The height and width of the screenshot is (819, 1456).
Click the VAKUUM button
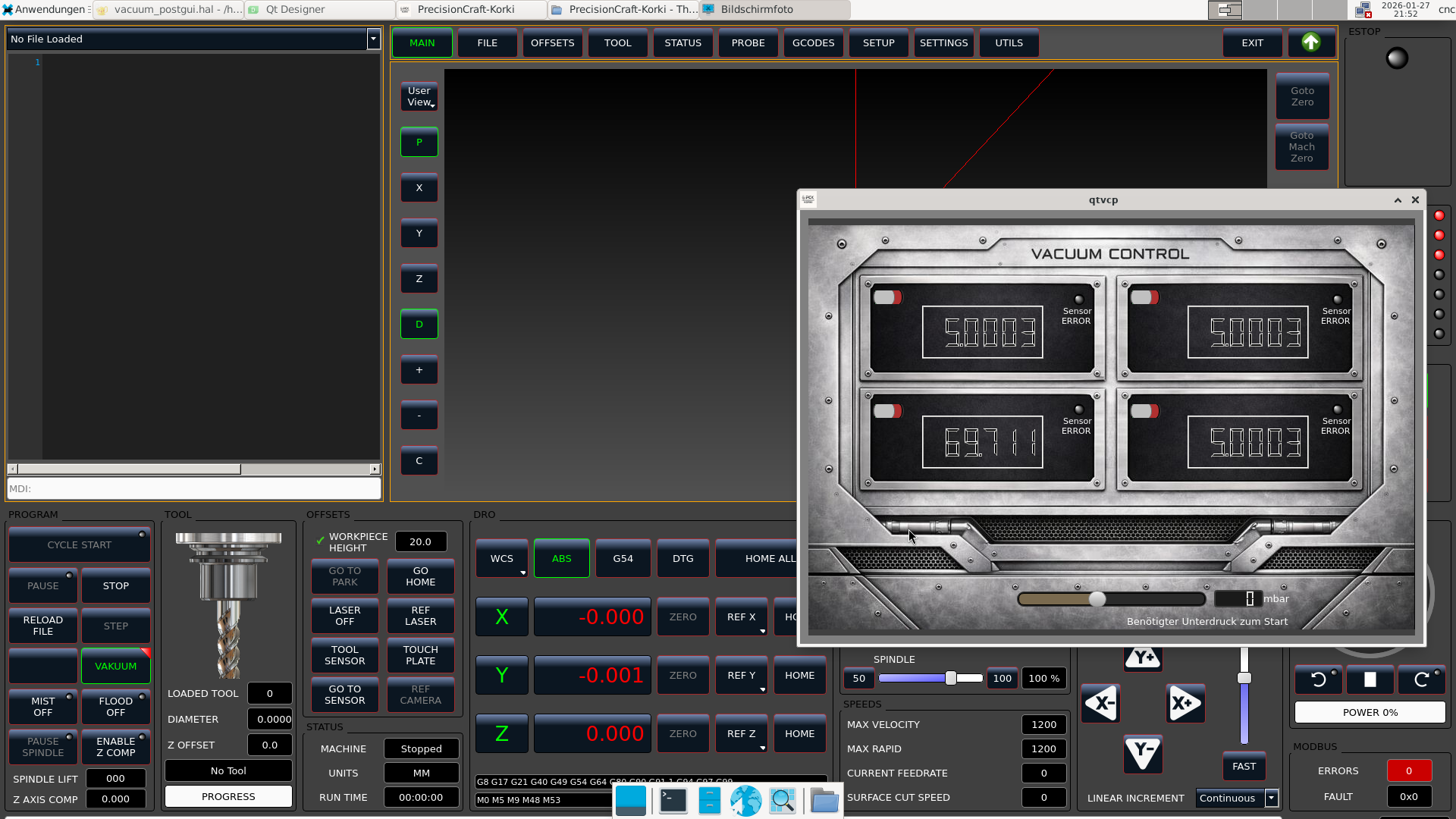point(116,666)
